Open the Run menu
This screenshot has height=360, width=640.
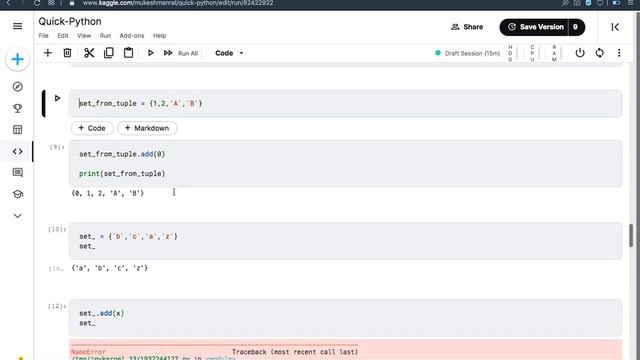[105, 36]
